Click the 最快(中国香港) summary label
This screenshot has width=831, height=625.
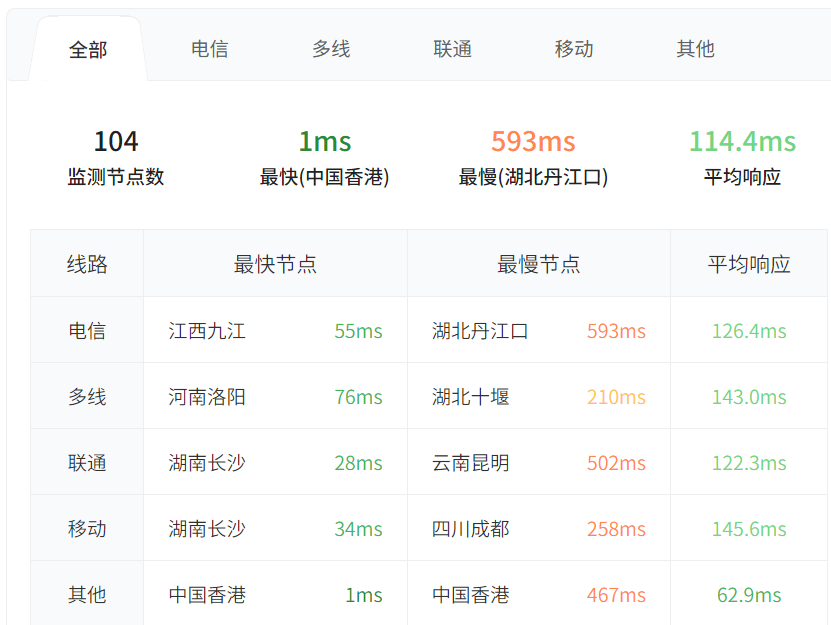(324, 178)
